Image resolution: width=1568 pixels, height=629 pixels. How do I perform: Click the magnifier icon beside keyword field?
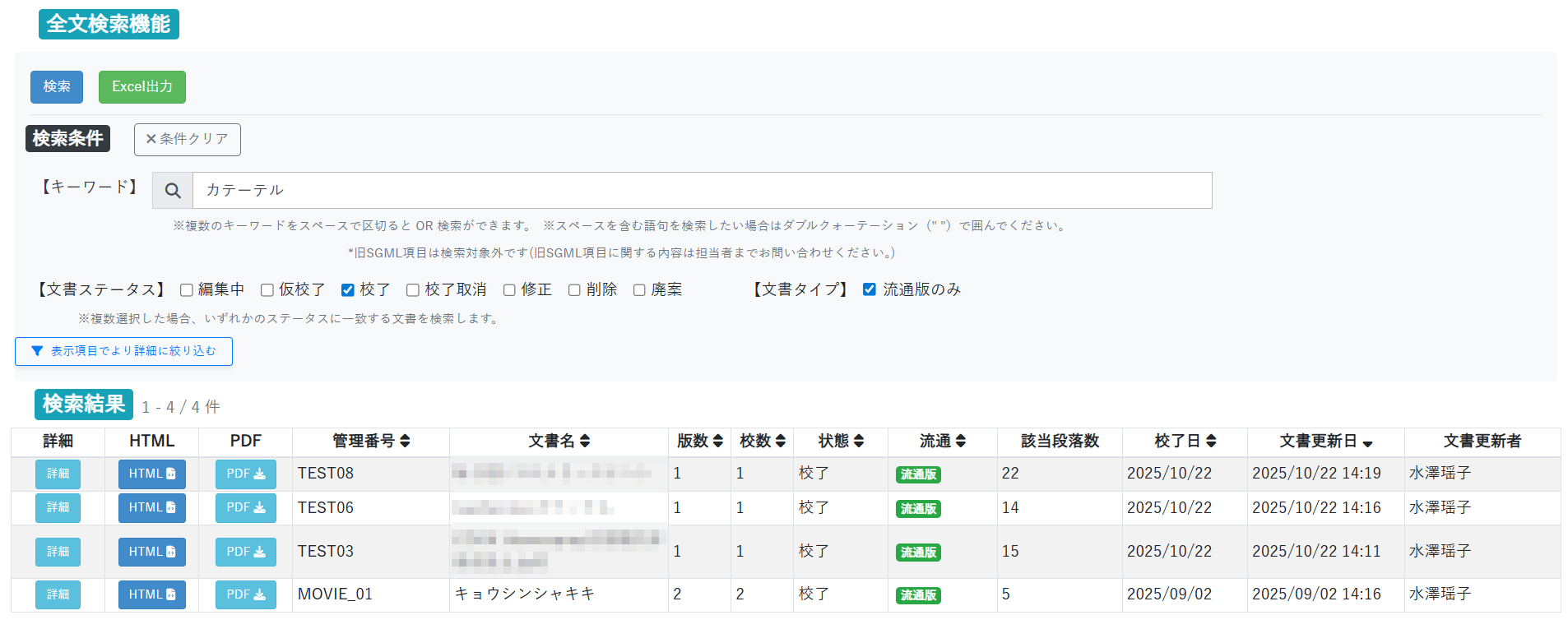point(173,191)
